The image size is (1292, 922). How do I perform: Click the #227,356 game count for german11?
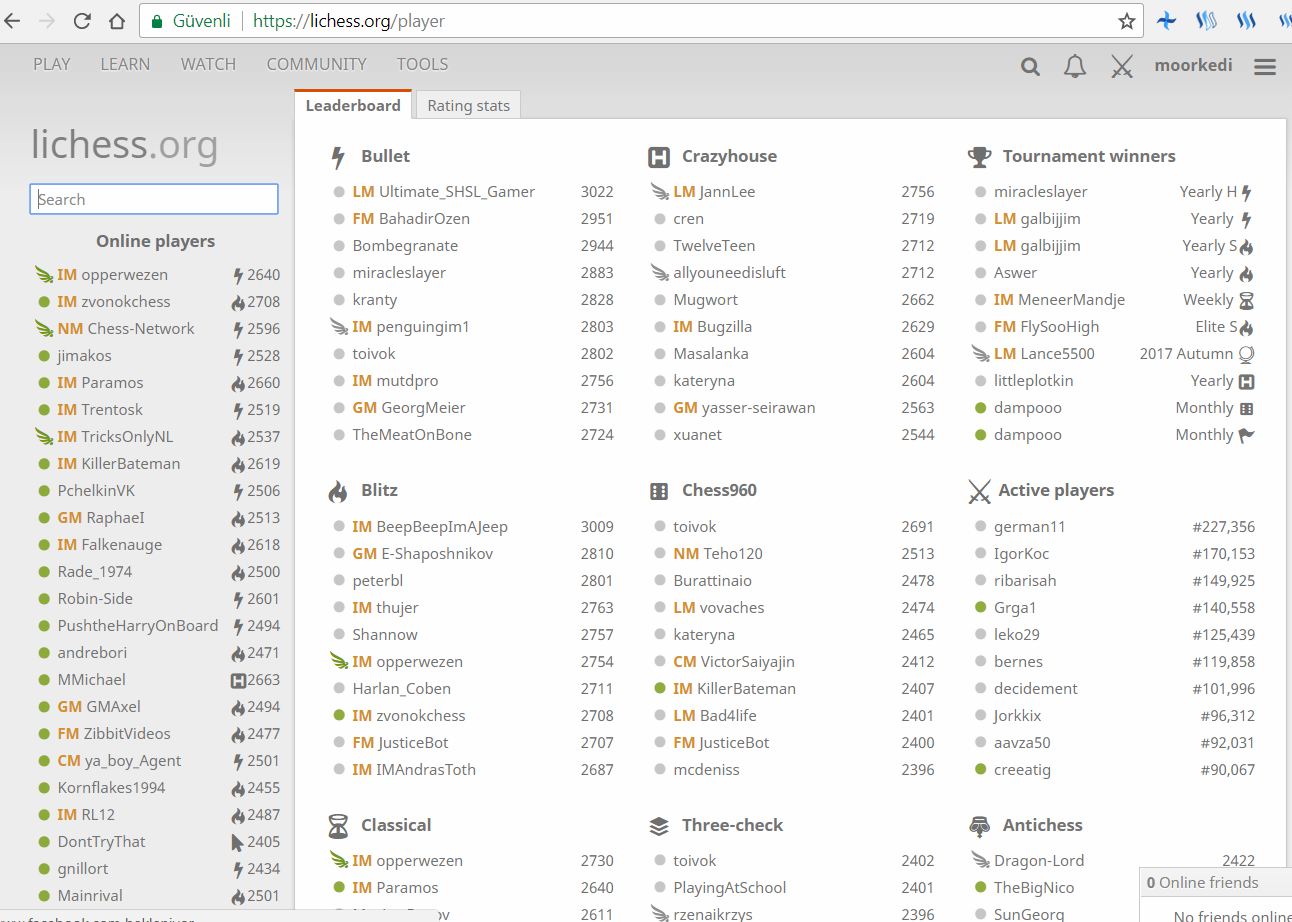(x=1223, y=527)
